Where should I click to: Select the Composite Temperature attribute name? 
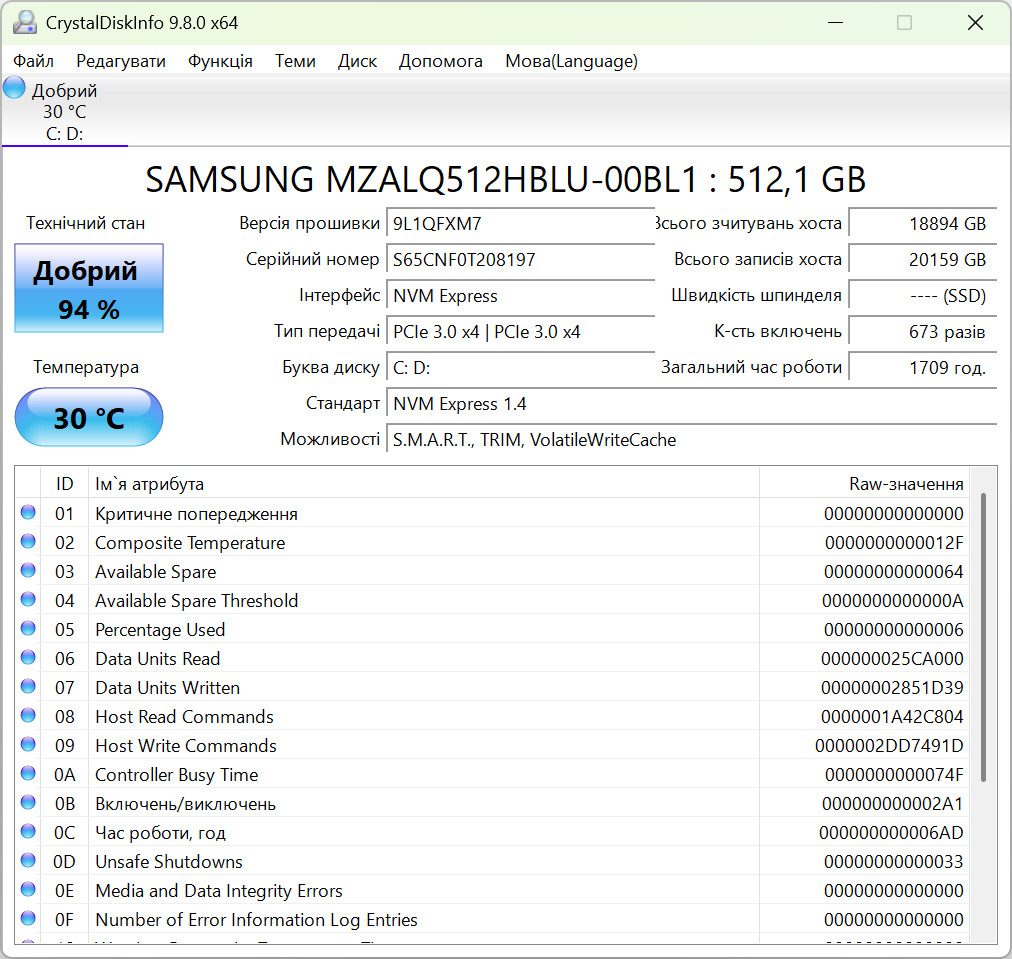[x=190, y=543]
